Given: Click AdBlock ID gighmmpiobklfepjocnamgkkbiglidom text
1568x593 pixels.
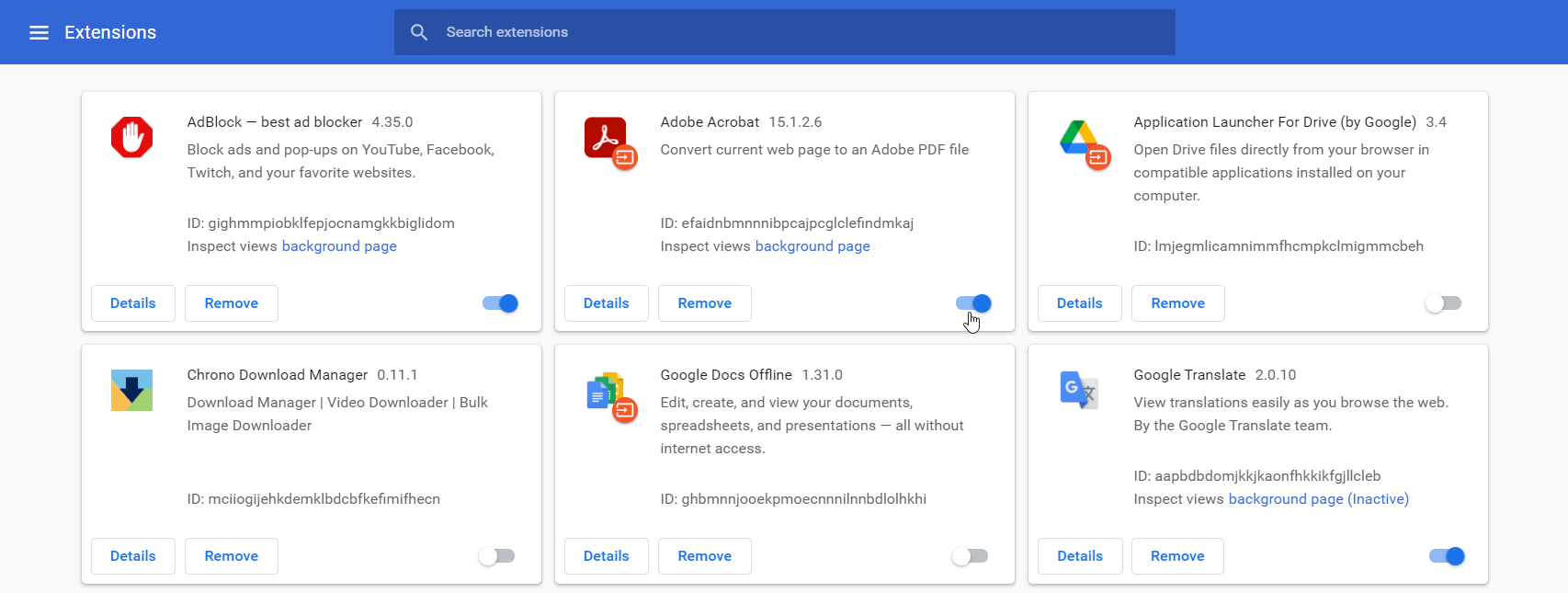Looking at the screenshot, I should click(x=321, y=223).
